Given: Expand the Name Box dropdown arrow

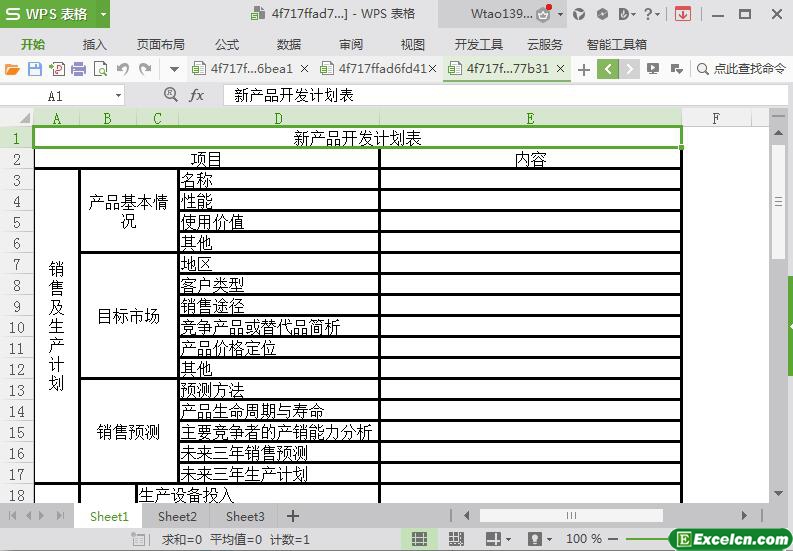Looking at the screenshot, I should tap(118, 96).
